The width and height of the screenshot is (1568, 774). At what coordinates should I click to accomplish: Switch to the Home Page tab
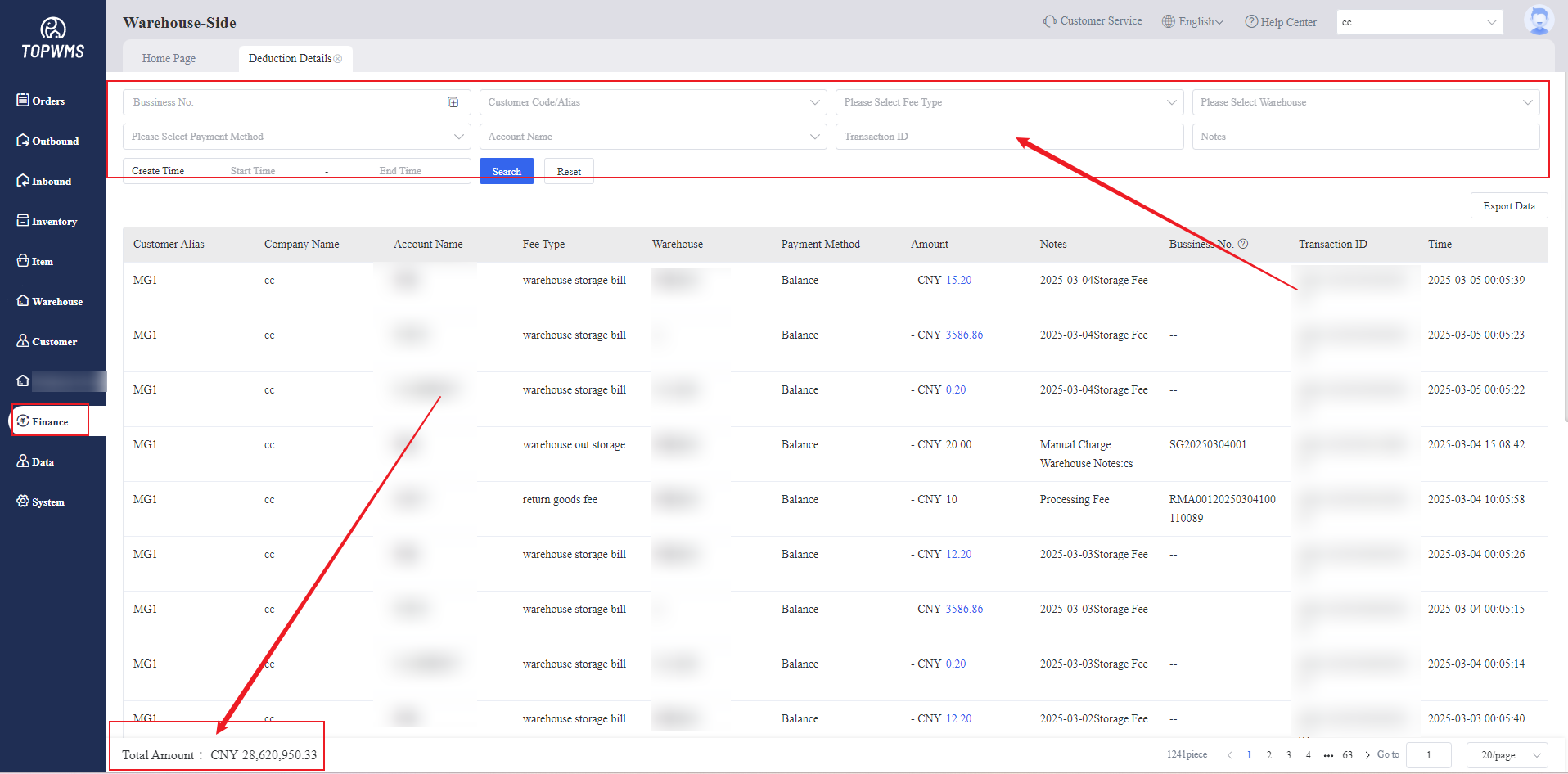pos(169,59)
